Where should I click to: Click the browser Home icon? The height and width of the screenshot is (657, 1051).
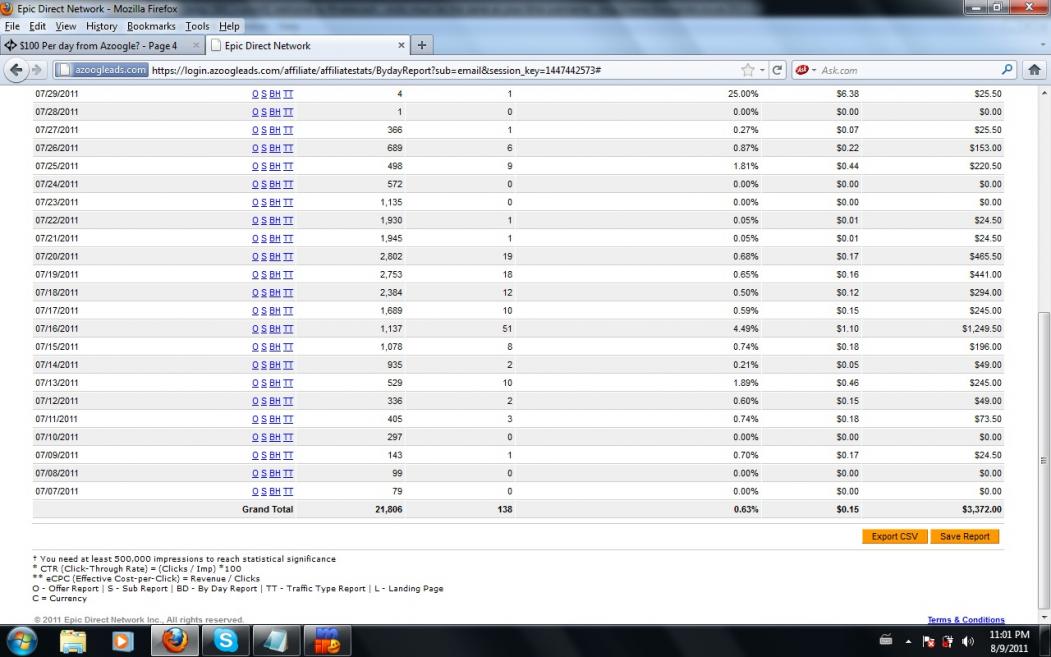point(1034,70)
